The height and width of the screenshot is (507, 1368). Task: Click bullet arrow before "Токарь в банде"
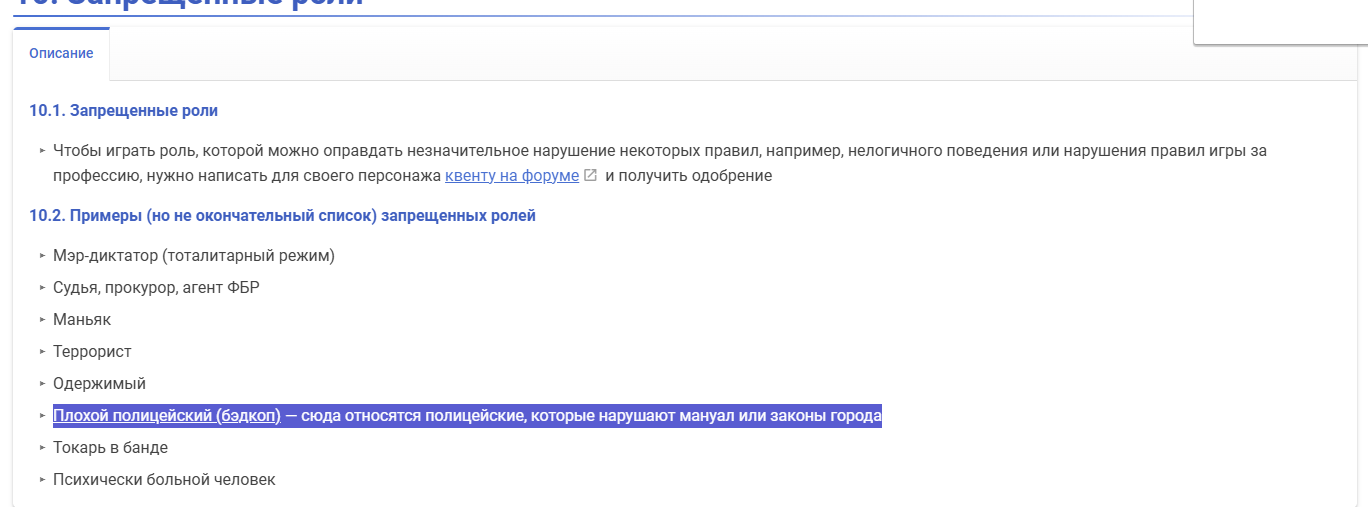click(43, 448)
